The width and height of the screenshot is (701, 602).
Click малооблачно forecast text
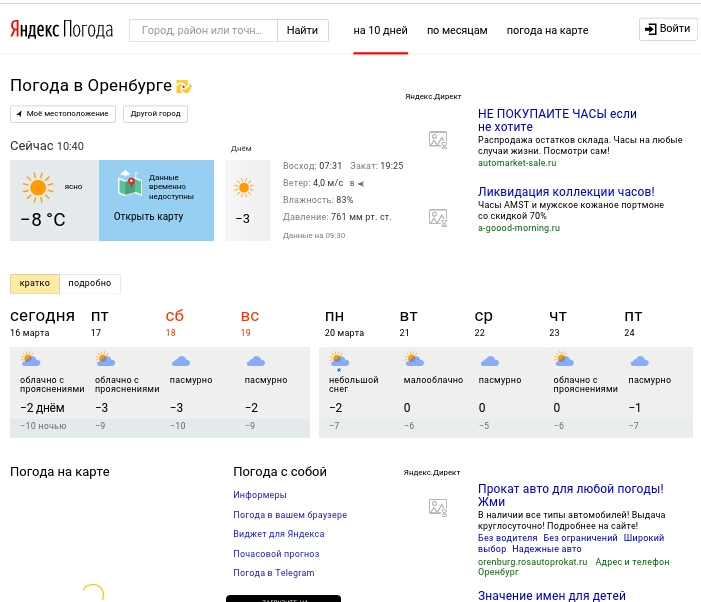pos(433,380)
